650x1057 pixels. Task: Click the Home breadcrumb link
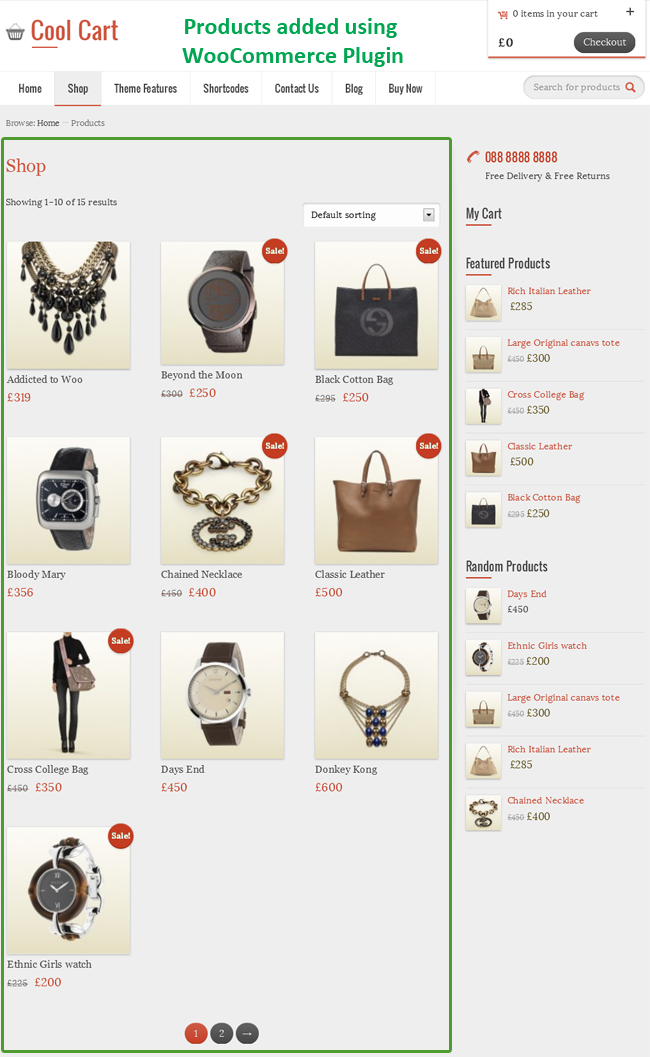(x=48, y=123)
